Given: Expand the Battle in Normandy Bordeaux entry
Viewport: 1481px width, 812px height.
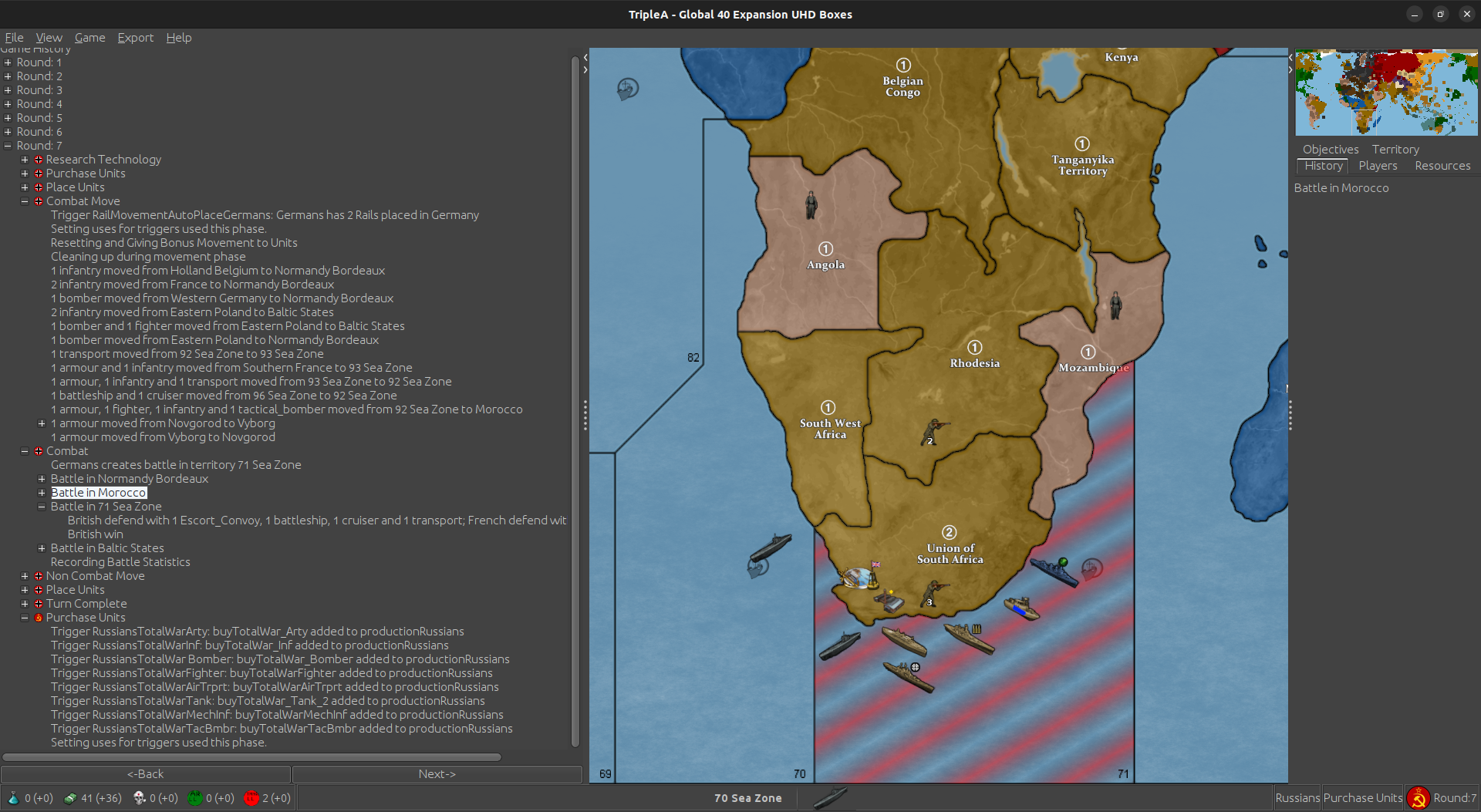Looking at the screenshot, I should pyautogui.click(x=42, y=479).
